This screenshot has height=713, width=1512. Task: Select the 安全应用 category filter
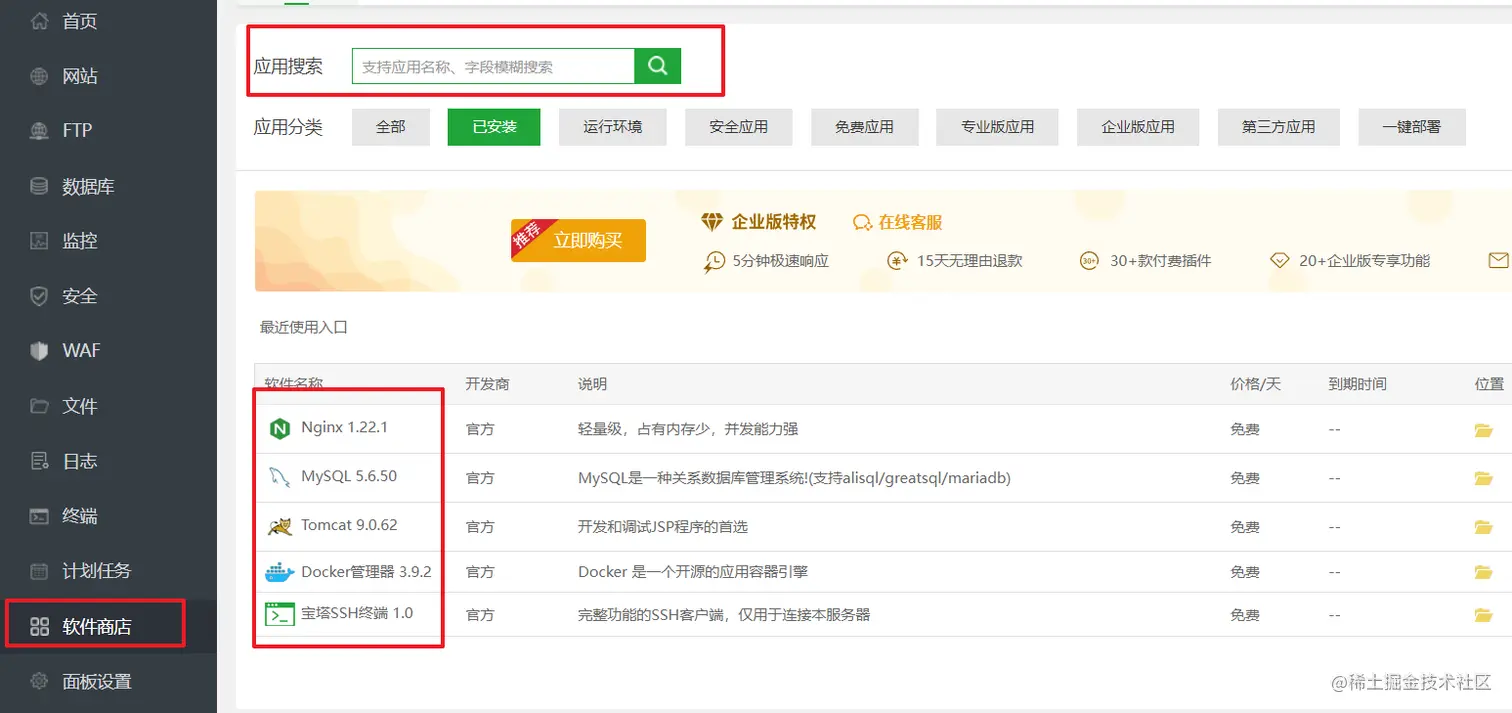739,127
